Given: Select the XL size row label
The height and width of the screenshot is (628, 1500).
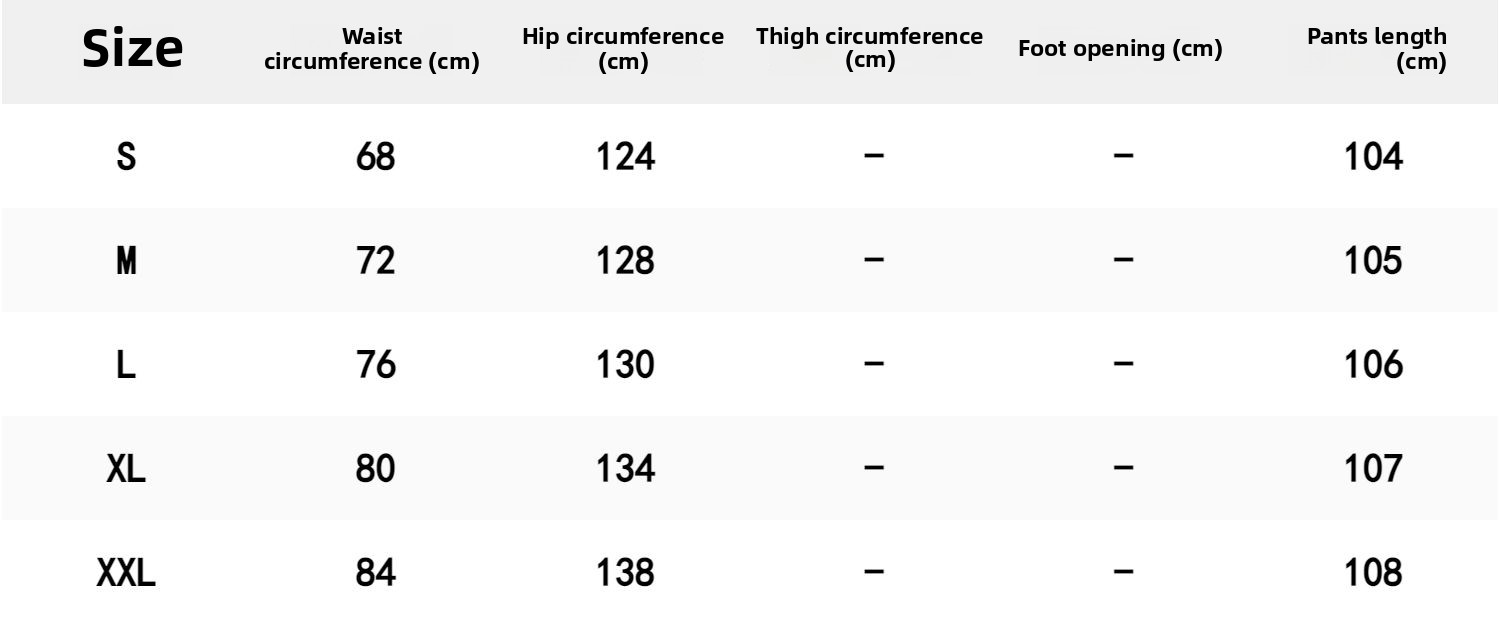Looking at the screenshot, I should (x=126, y=469).
